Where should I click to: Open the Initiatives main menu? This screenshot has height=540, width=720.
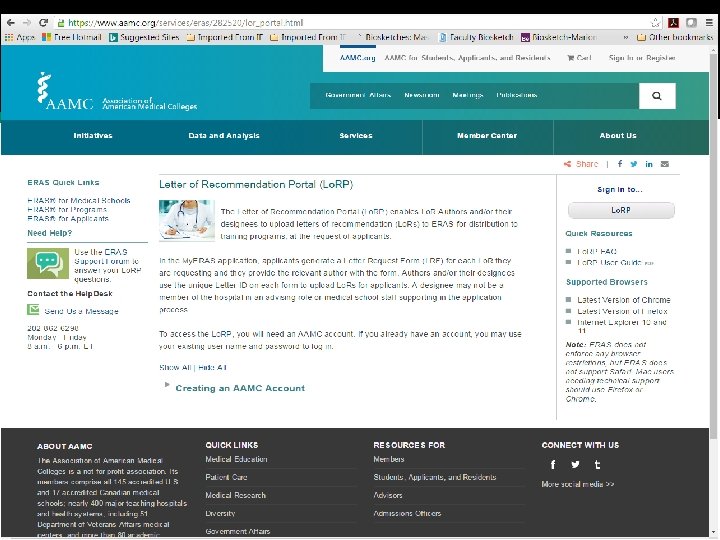93,135
